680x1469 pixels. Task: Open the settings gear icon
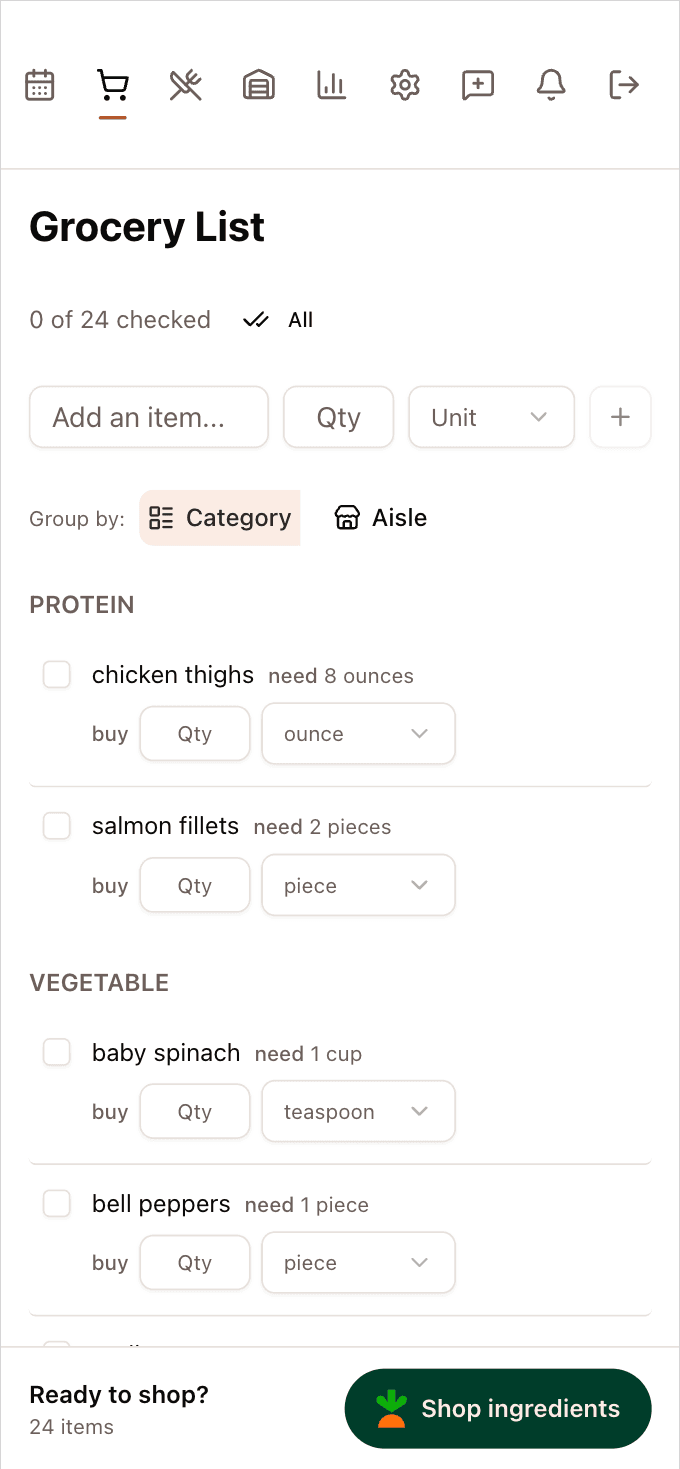click(x=404, y=85)
